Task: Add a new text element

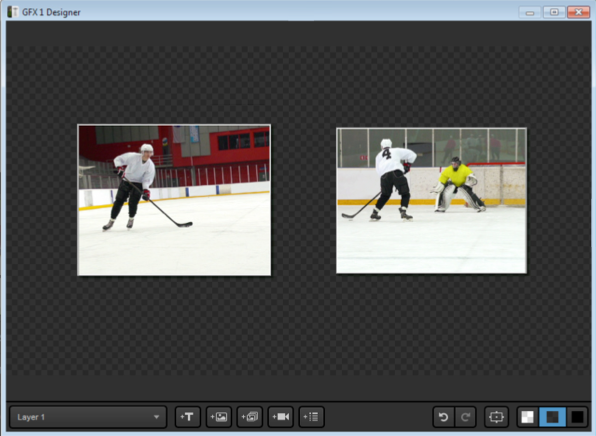Action: 187,417
